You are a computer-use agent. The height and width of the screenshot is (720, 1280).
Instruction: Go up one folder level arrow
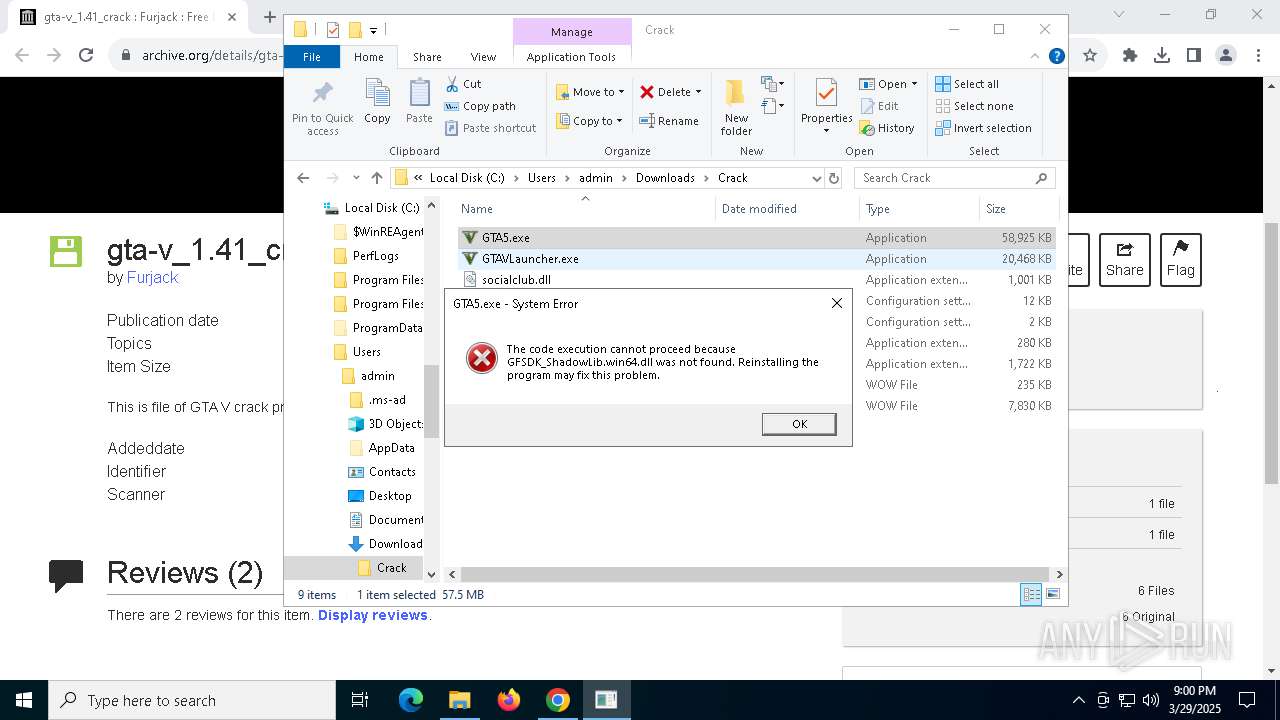377,178
